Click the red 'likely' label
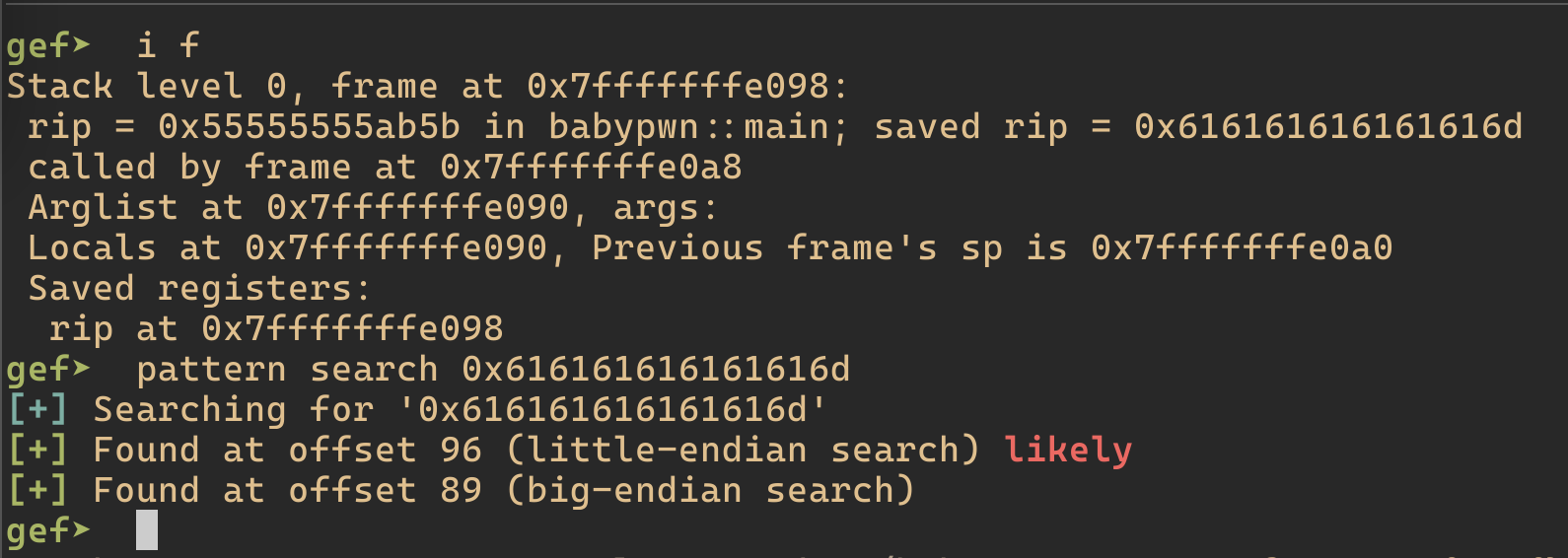The image size is (1568, 558). tap(1068, 450)
